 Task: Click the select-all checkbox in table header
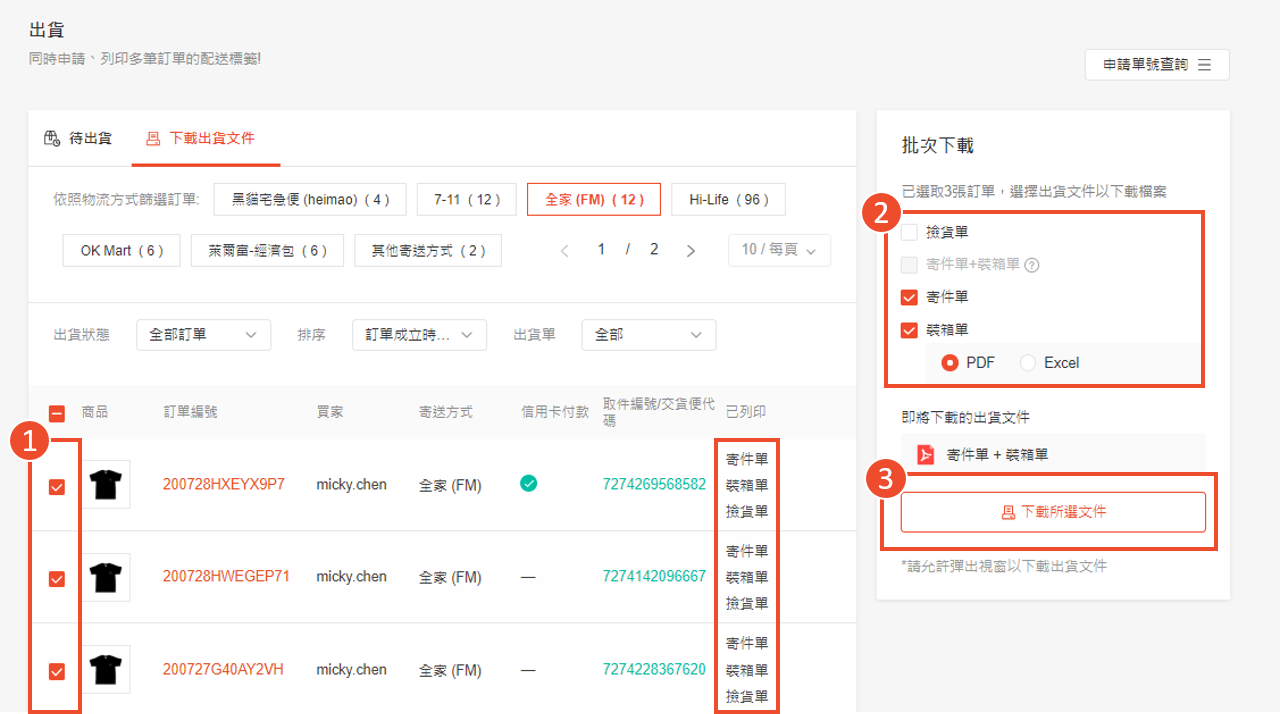57,412
